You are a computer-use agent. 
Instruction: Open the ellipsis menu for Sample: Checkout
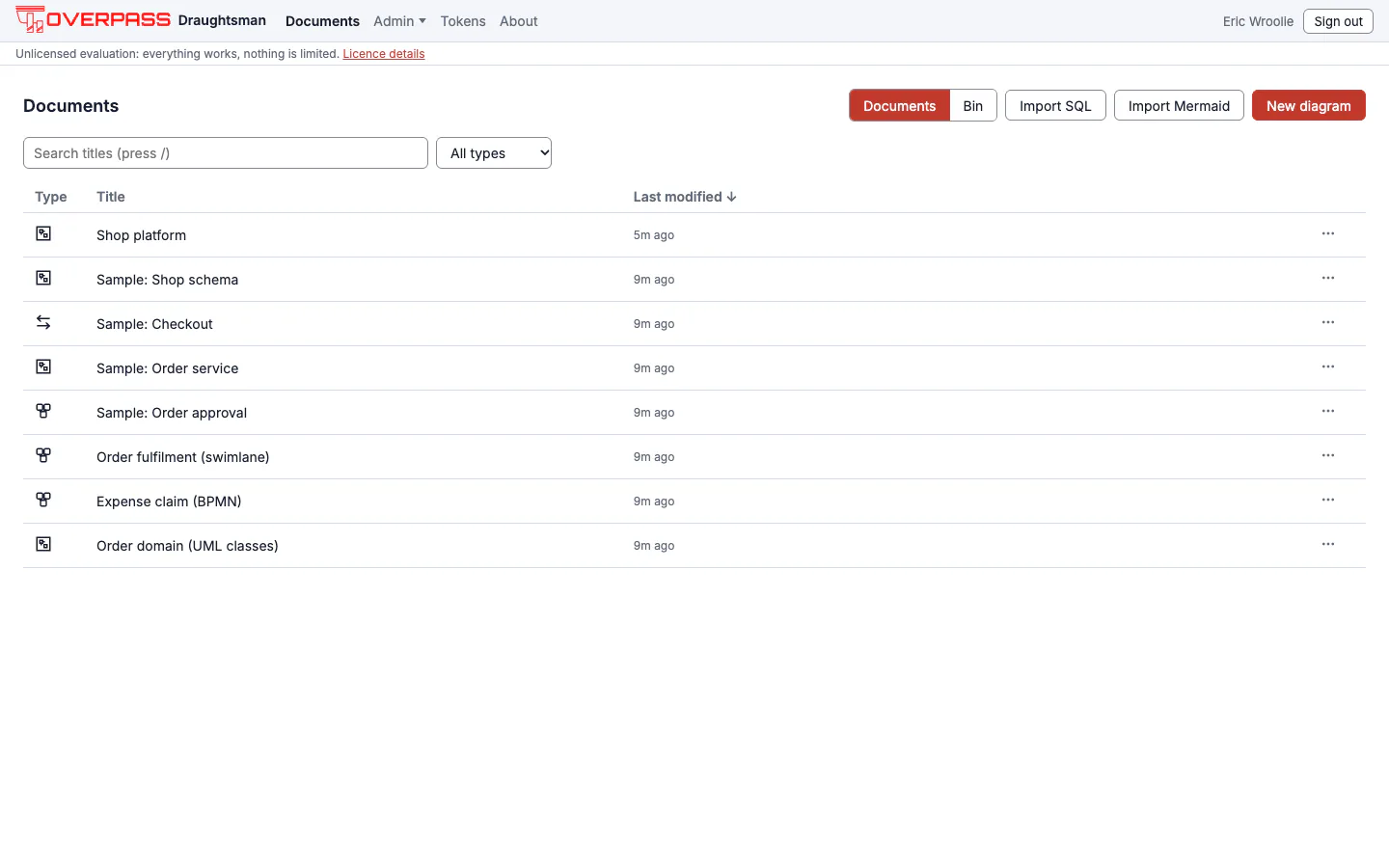(x=1328, y=322)
